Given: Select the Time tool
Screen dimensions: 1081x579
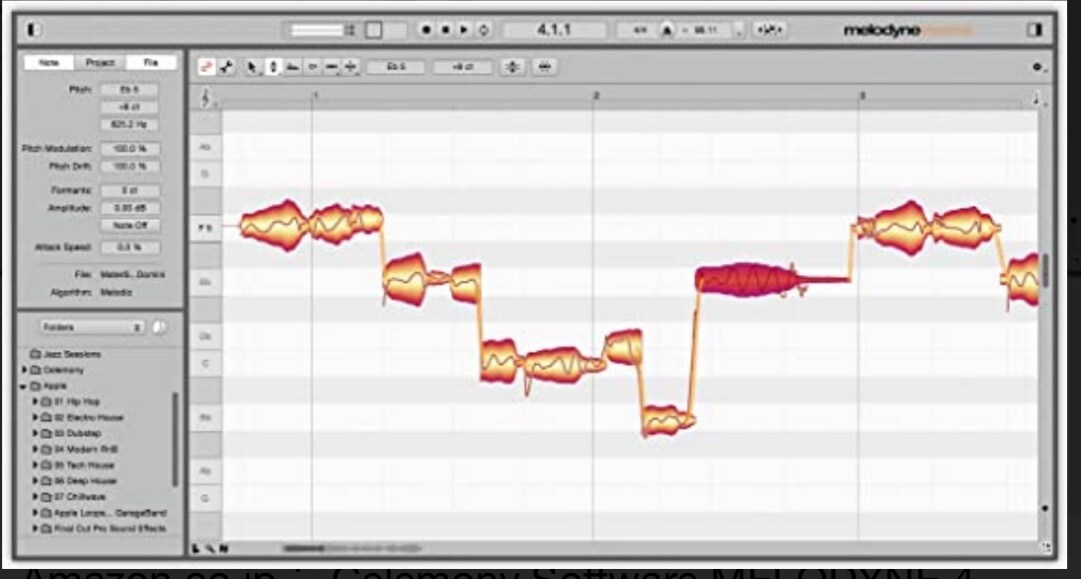Looking at the screenshot, I should pos(332,67).
